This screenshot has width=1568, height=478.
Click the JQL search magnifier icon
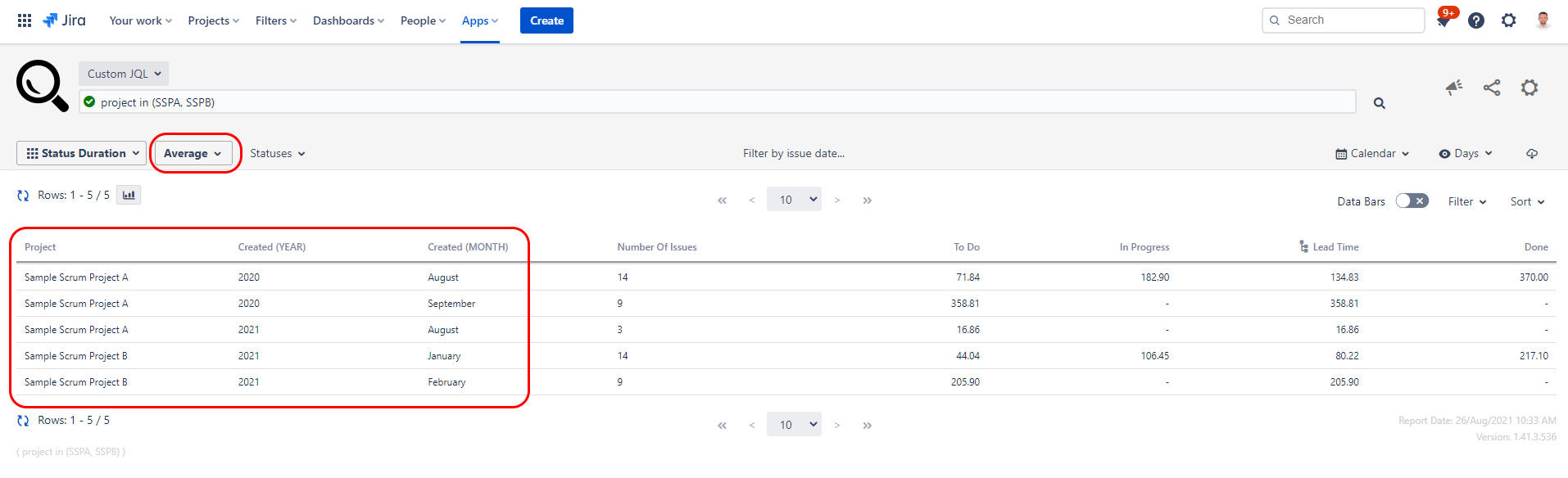pyautogui.click(x=1380, y=103)
